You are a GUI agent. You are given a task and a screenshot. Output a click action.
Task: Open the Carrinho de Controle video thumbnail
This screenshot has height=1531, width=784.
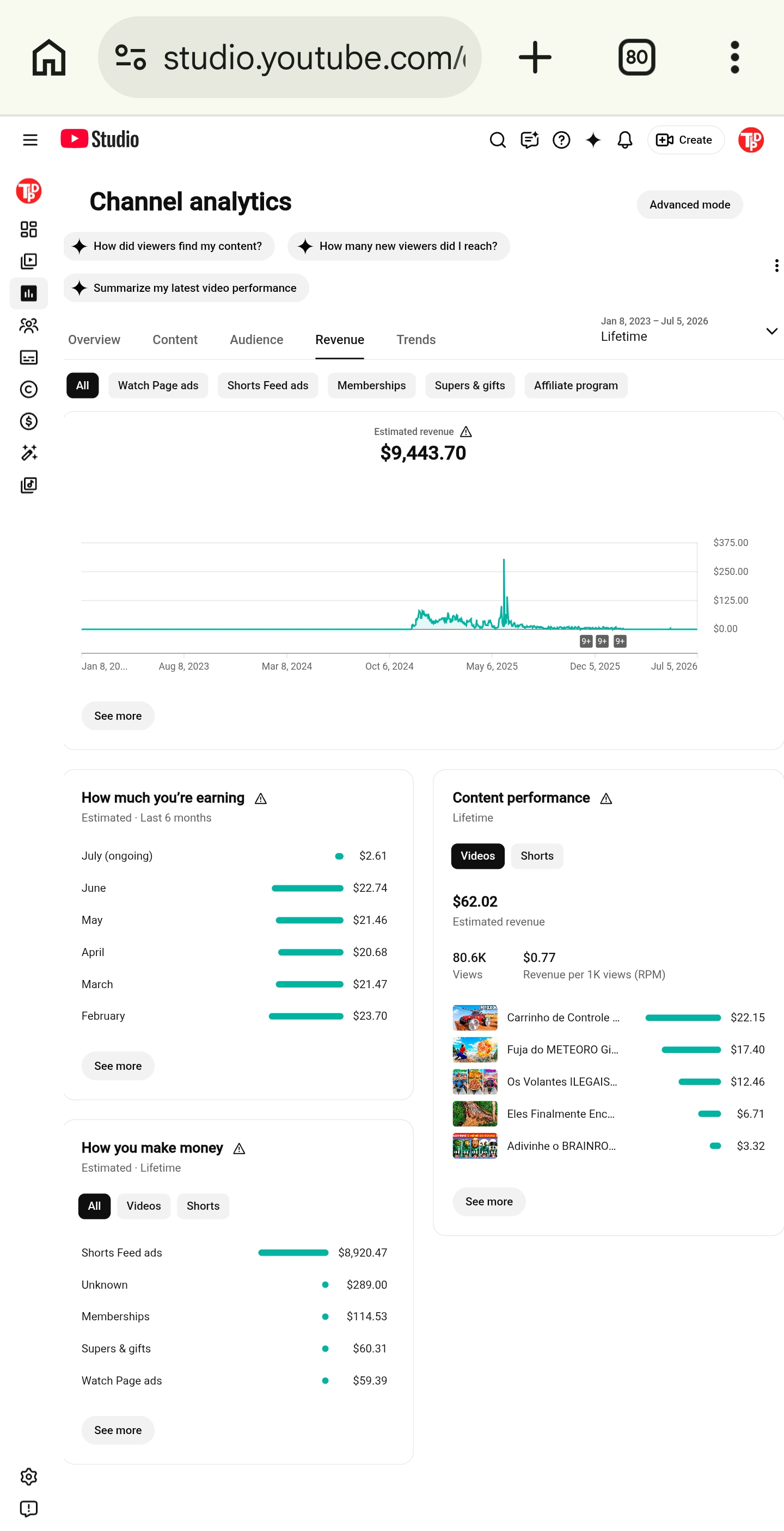point(475,1018)
